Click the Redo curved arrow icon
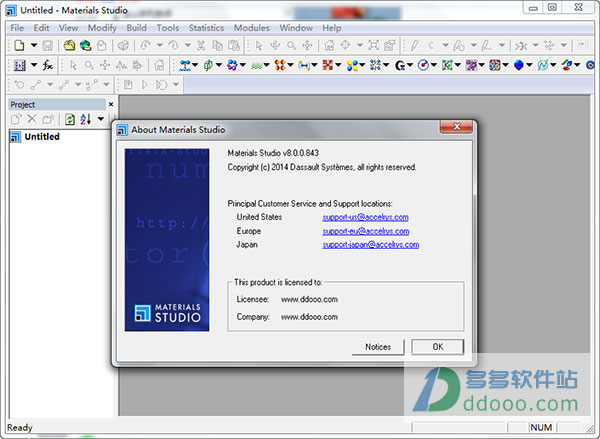 [x=173, y=46]
